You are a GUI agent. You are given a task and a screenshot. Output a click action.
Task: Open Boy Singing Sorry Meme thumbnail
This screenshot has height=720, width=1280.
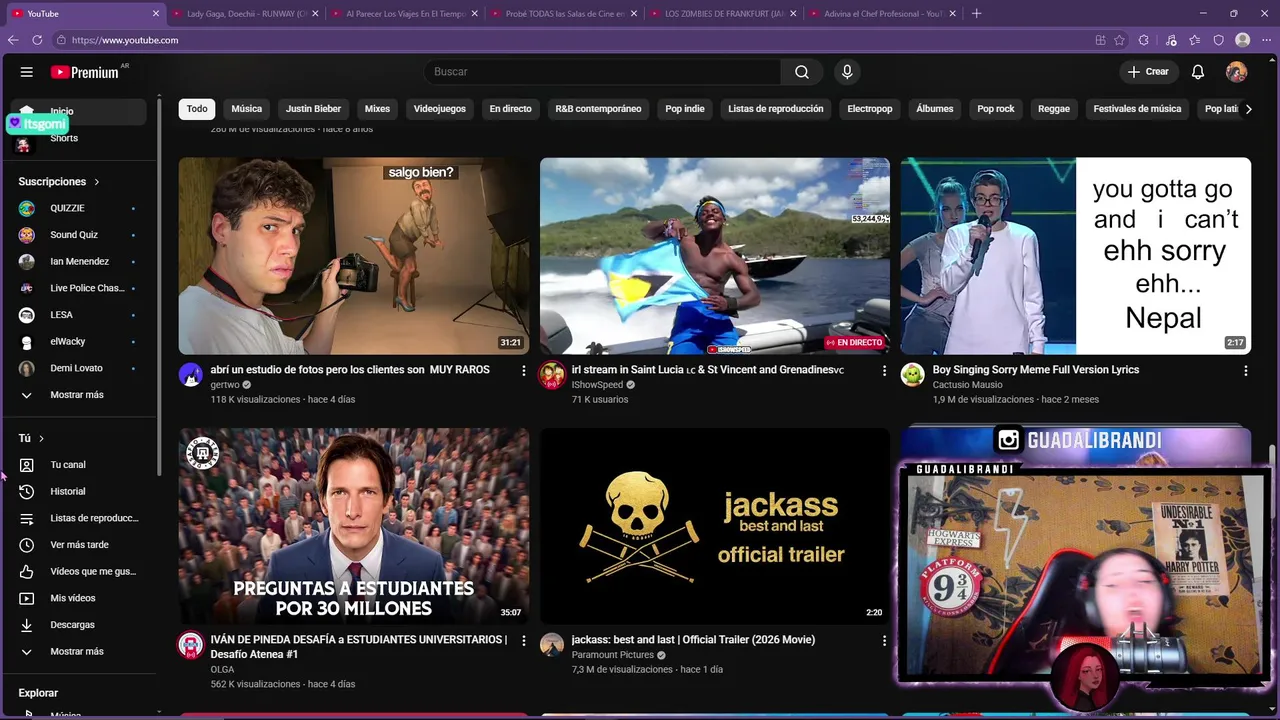pyautogui.click(x=1076, y=256)
